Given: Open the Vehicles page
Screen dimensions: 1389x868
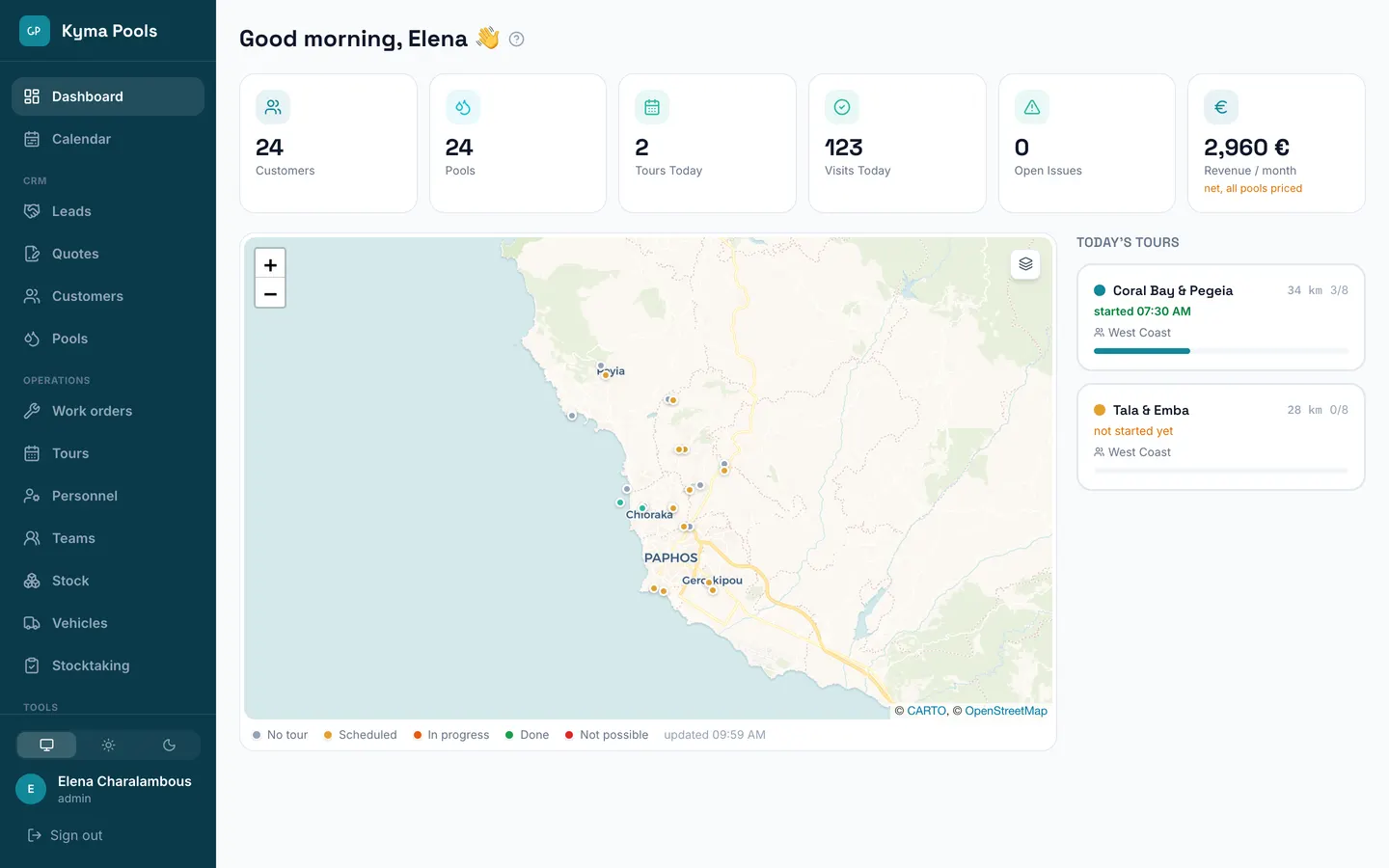Looking at the screenshot, I should tap(108, 623).
